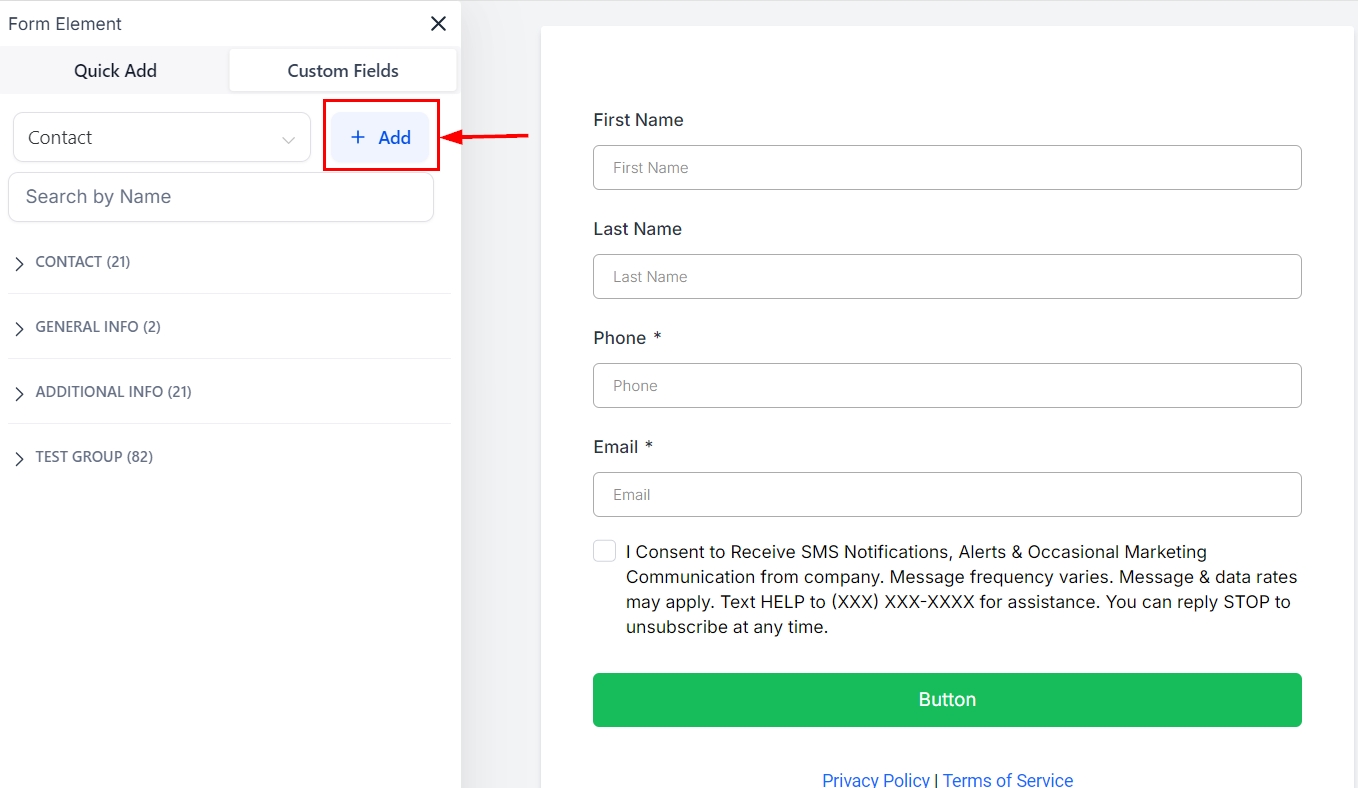Image resolution: width=1358 pixels, height=788 pixels.
Task: Expand the TEST GROUP (82) chevron
Action: [x=19, y=458]
